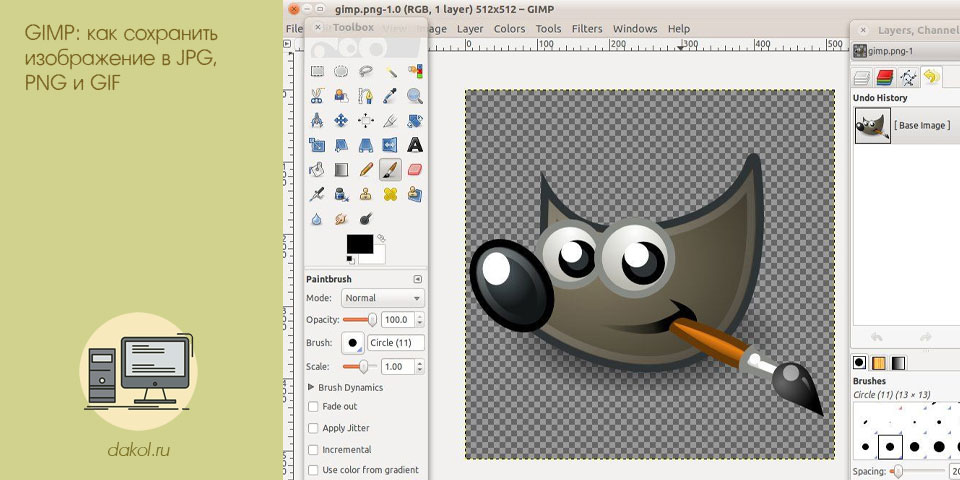Select the Flip tool
The width and height of the screenshot is (960, 480).
point(391,145)
